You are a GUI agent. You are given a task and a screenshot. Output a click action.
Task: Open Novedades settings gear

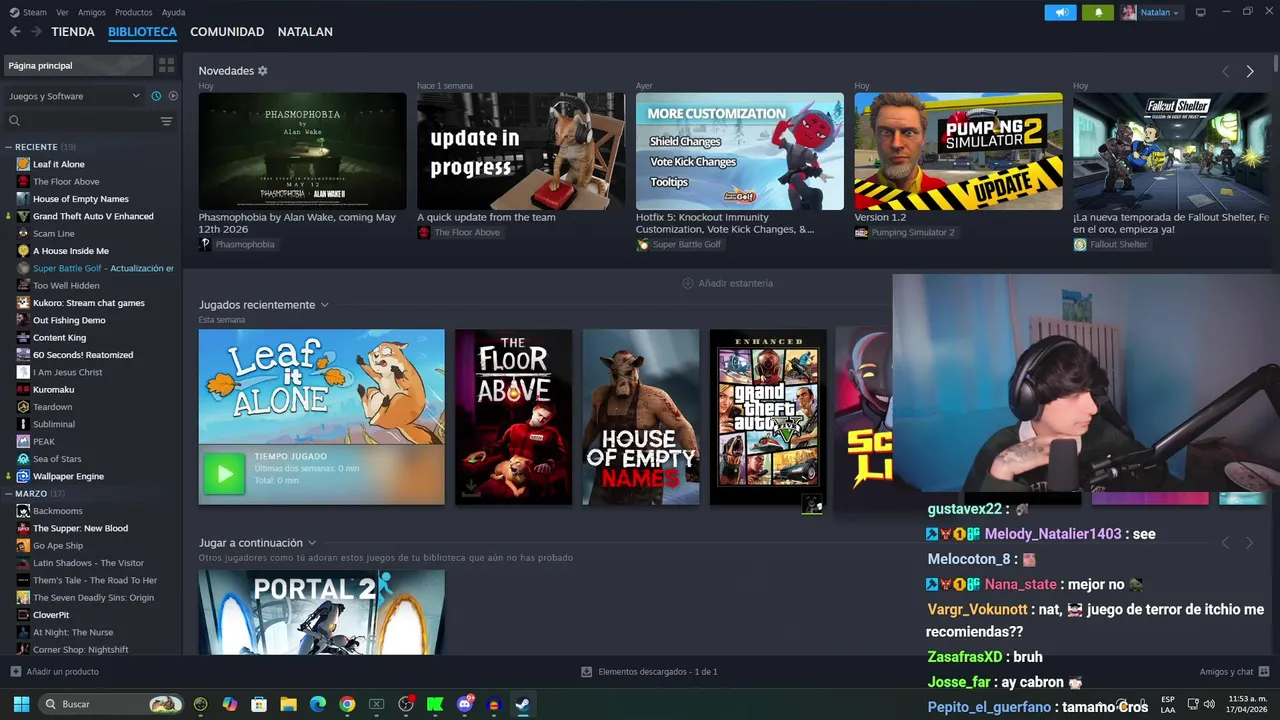(263, 71)
